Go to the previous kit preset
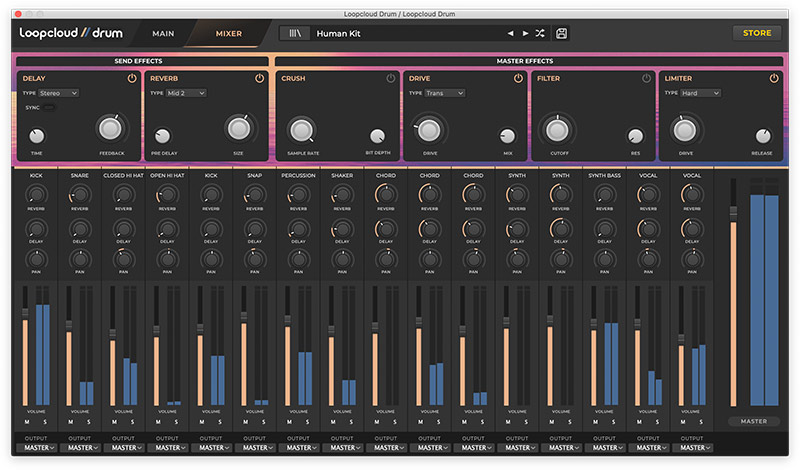Image resolution: width=800 pixels, height=470 pixels. click(511, 34)
